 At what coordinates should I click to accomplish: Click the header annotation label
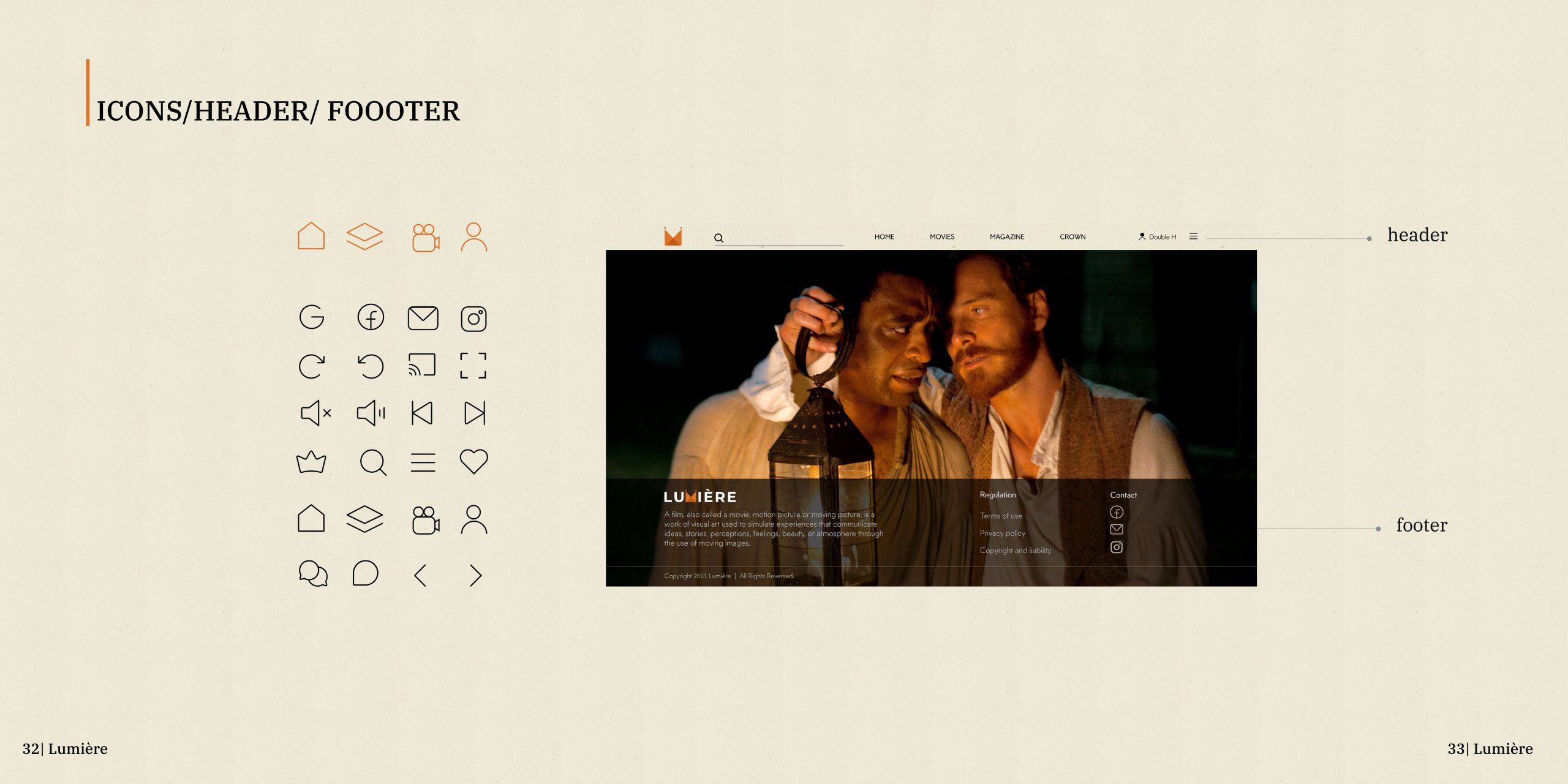(1417, 235)
